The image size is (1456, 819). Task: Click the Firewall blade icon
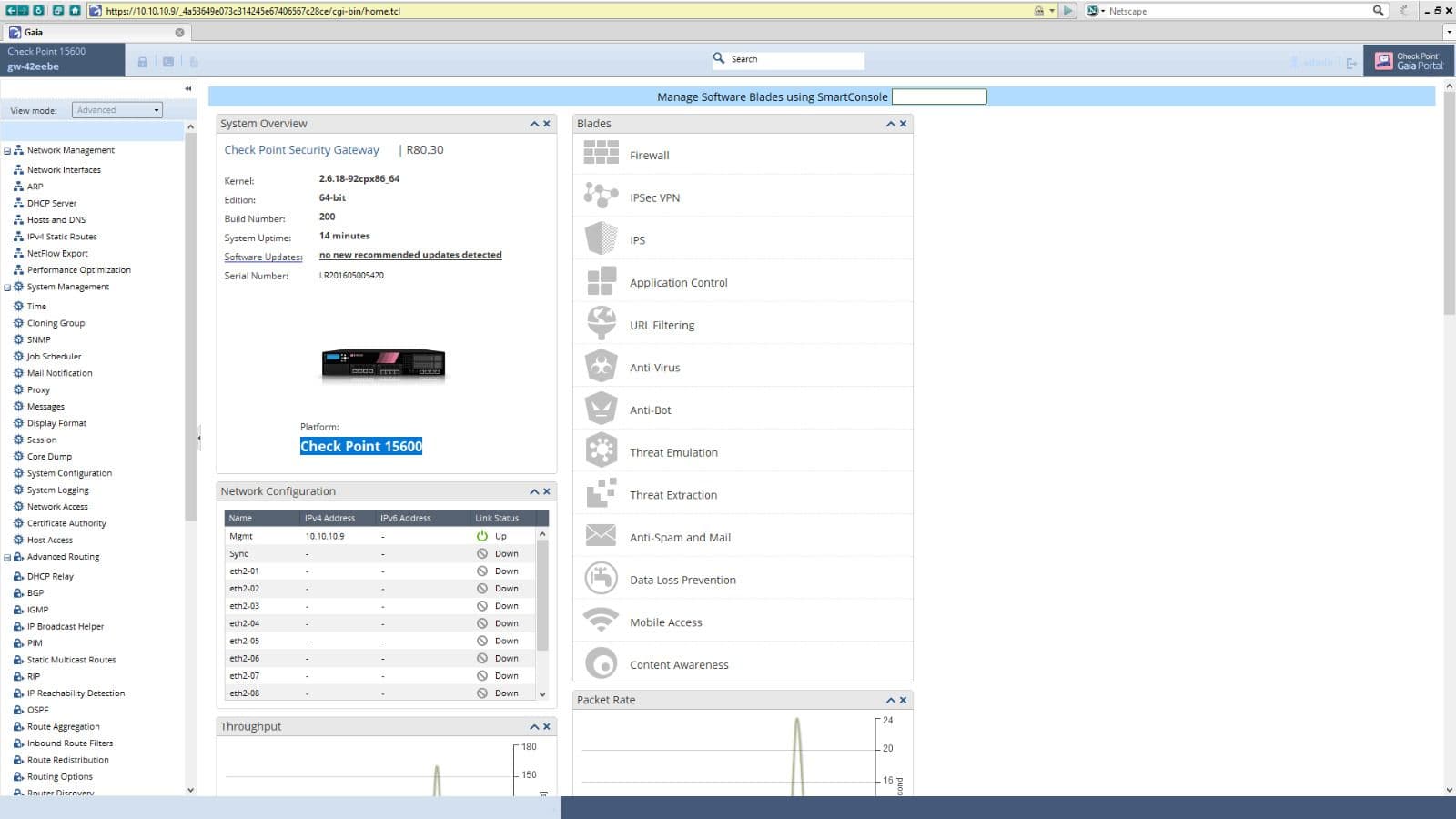click(x=601, y=153)
